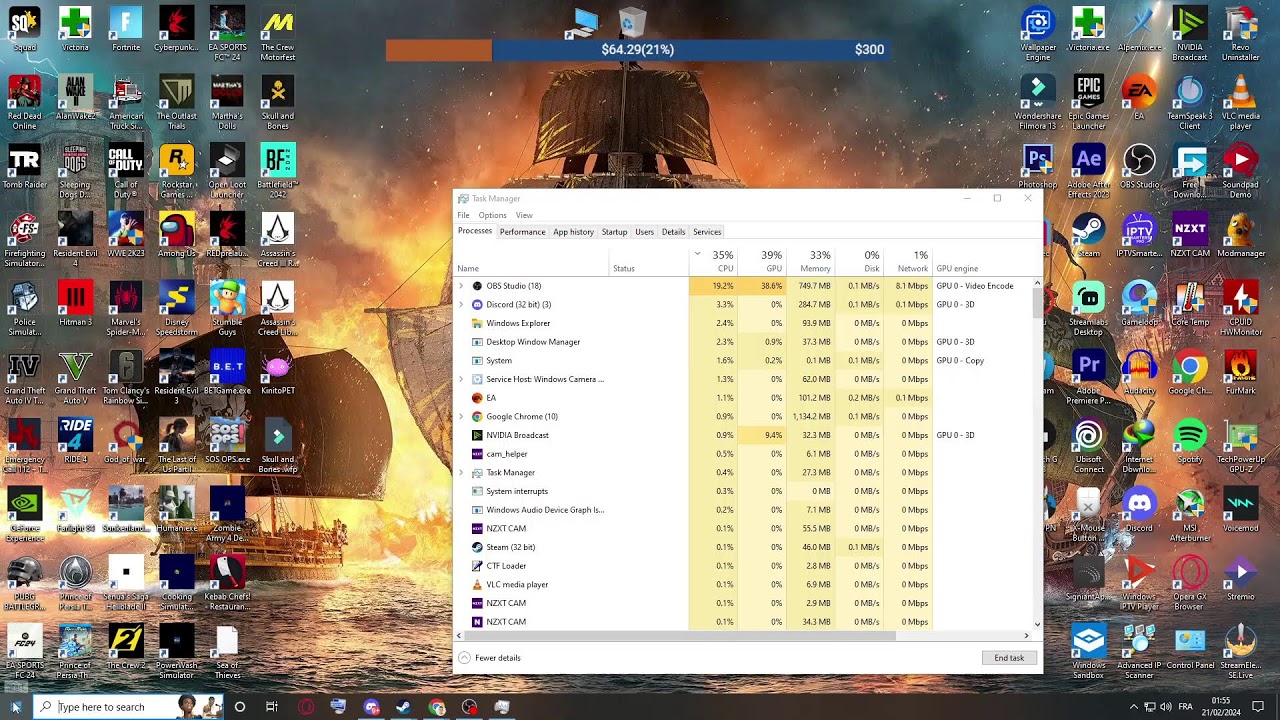Click the End task button
This screenshot has width=1280, height=720.
pos(1009,658)
